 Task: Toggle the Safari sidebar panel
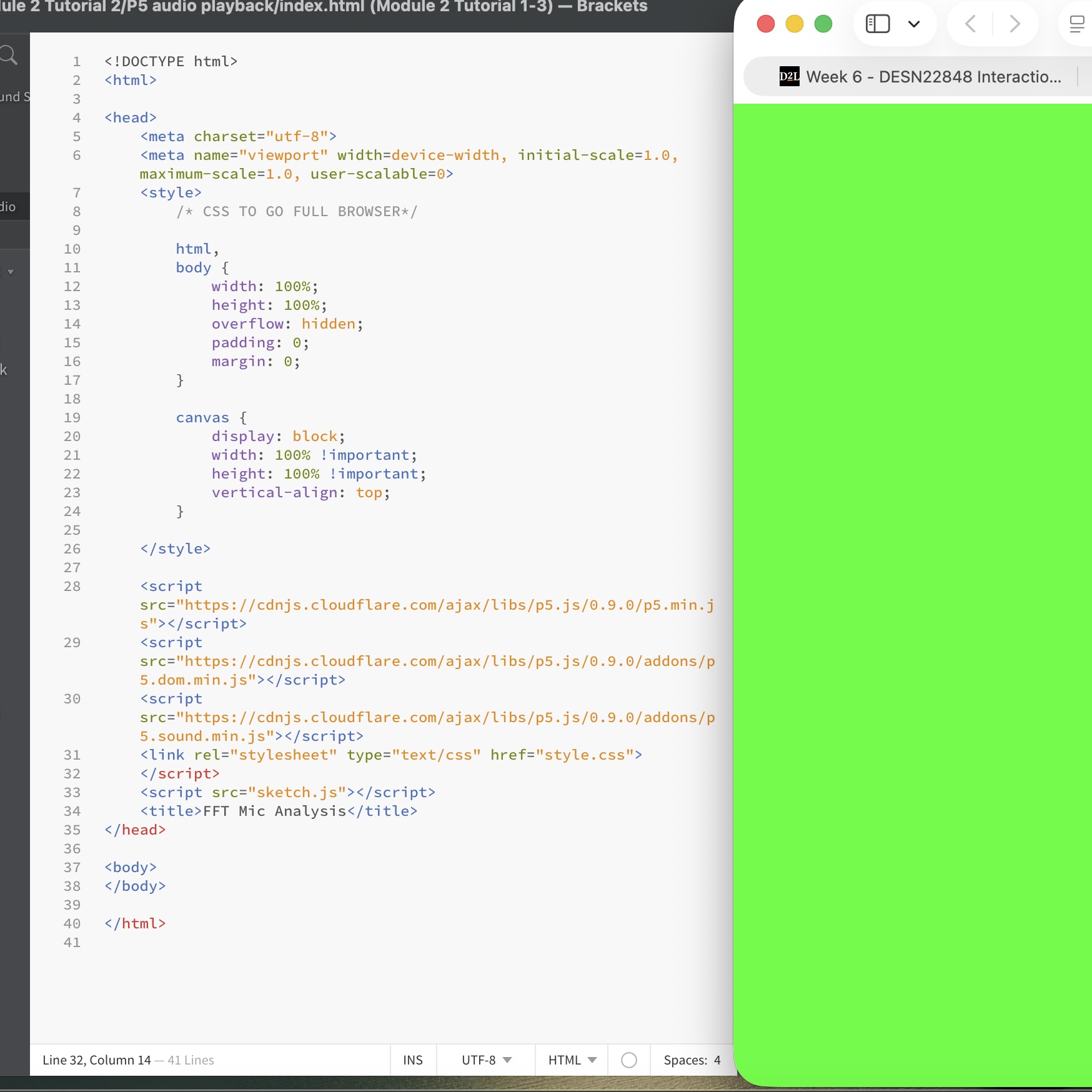click(x=877, y=24)
